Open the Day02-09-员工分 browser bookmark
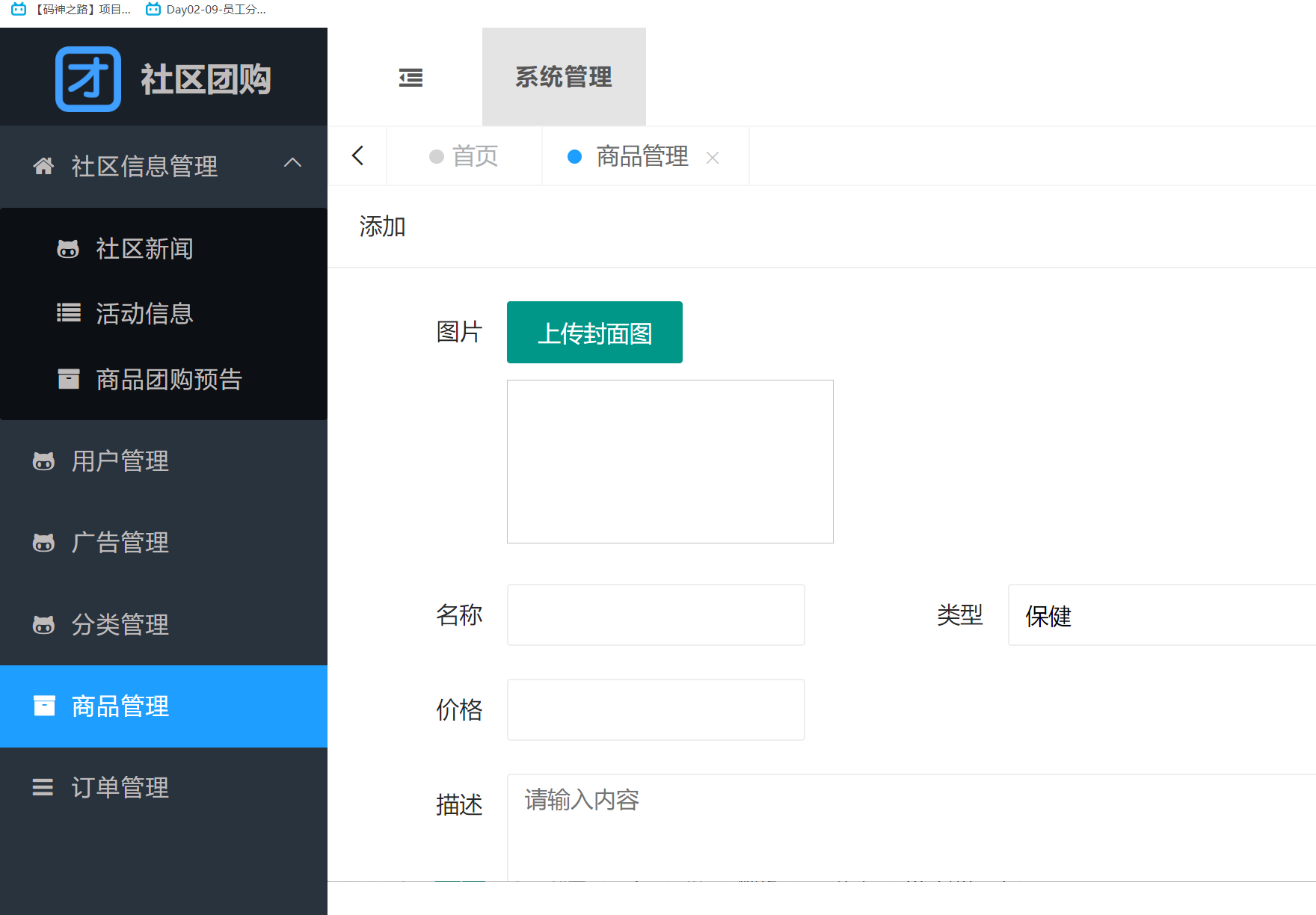The image size is (1316, 915). coord(206,10)
